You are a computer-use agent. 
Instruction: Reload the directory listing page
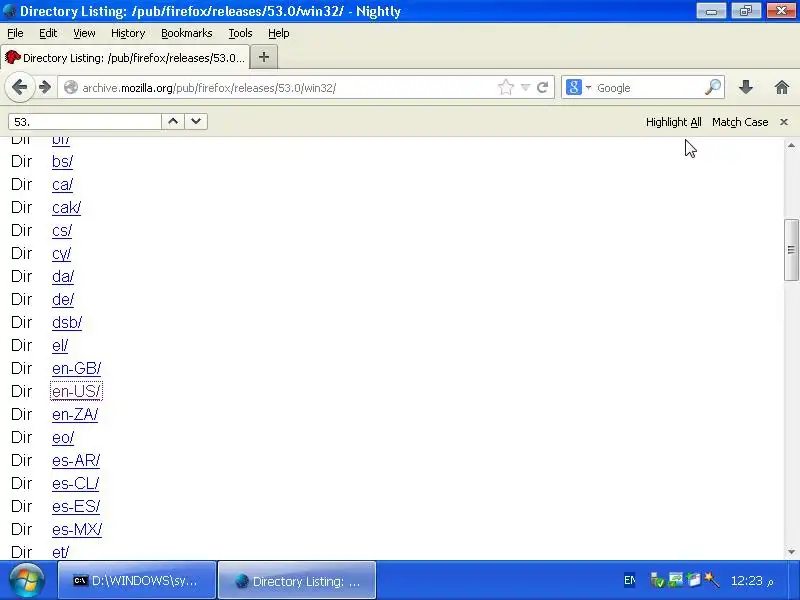543,88
